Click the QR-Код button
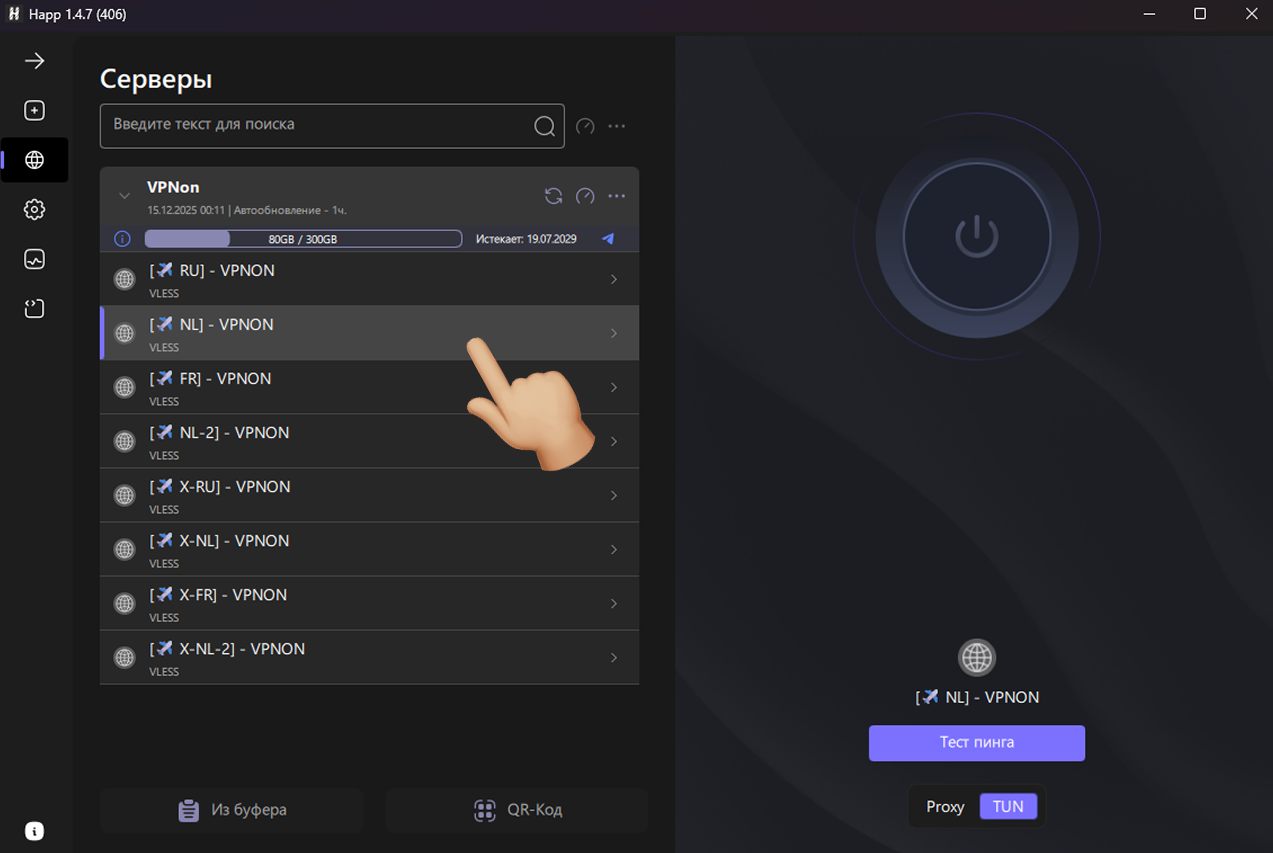The height and width of the screenshot is (853, 1273). (517, 810)
